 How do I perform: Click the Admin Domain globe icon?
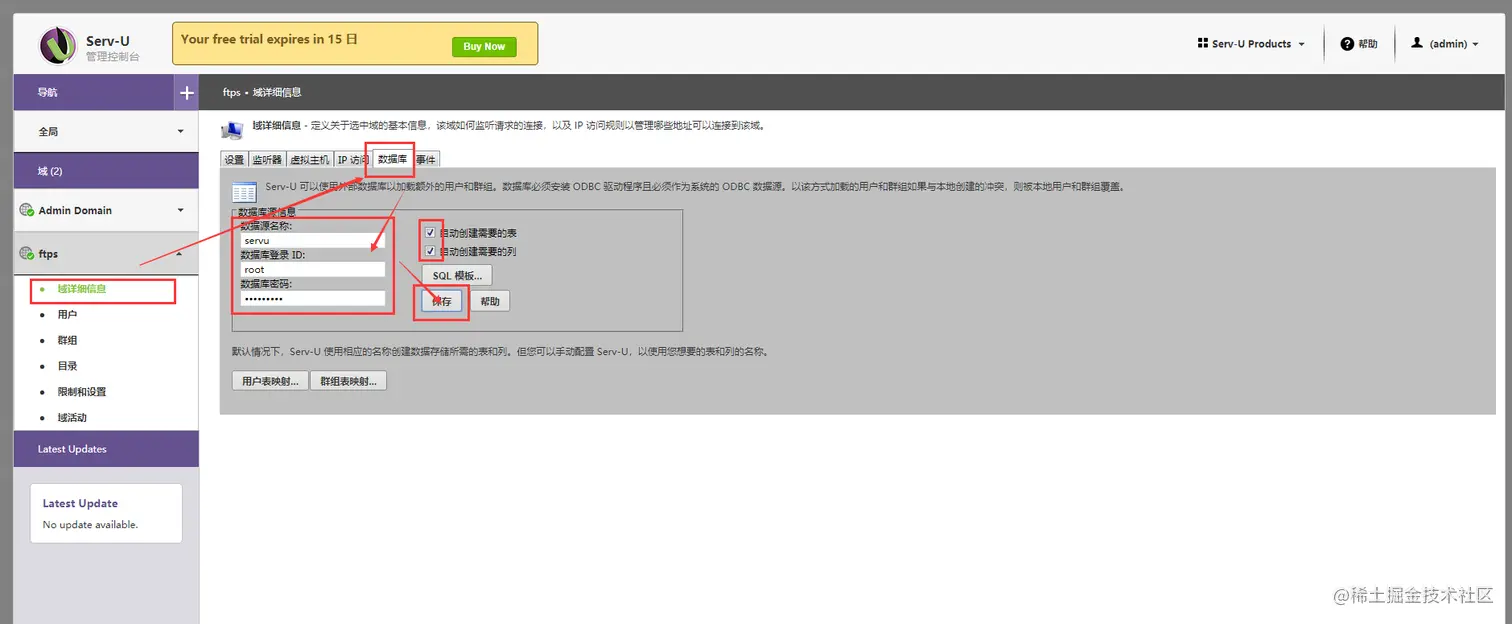click(x=27, y=210)
